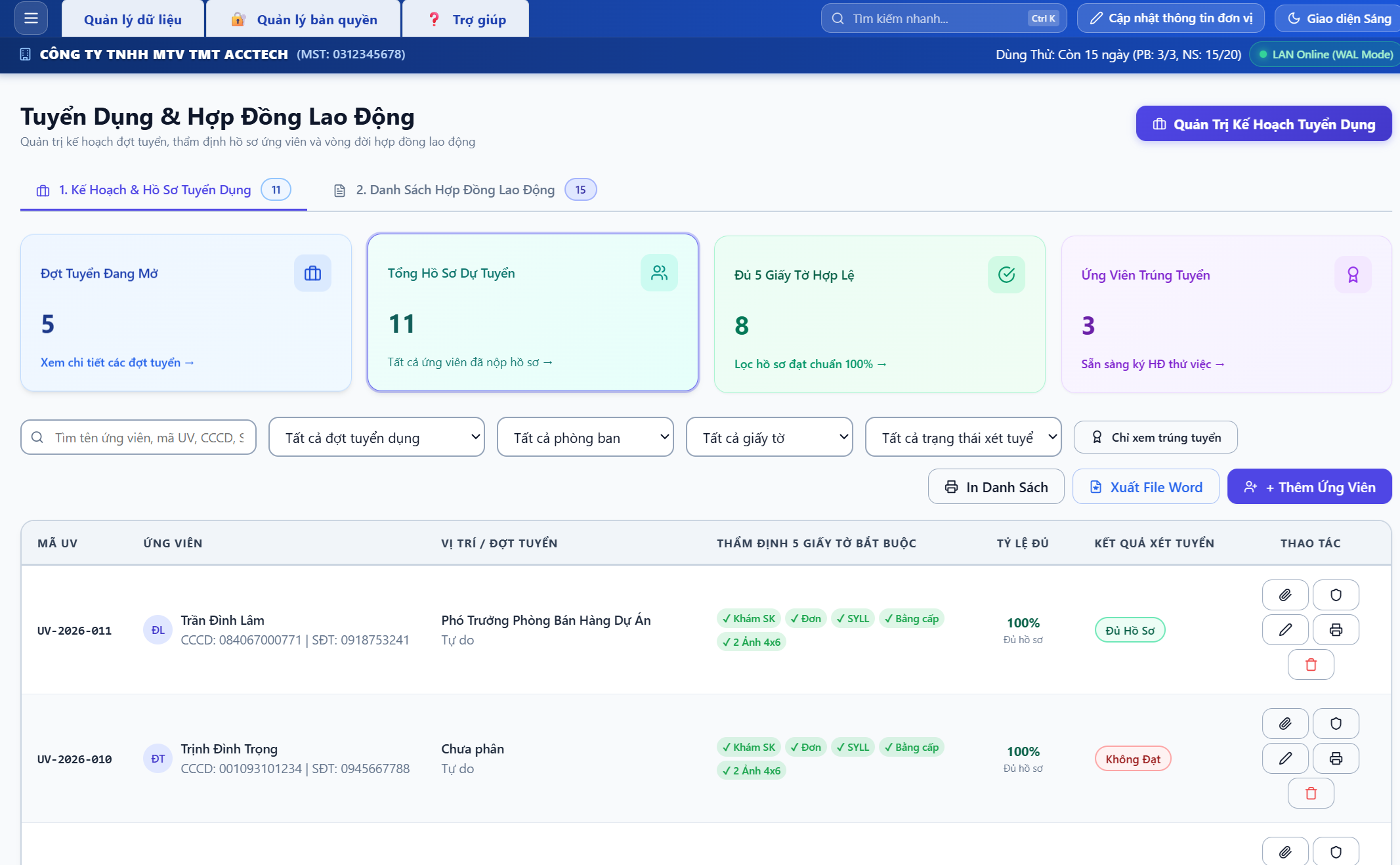1400x865 pixels.
Task: Click Không Đạt status badge
Action: pos(1133,759)
